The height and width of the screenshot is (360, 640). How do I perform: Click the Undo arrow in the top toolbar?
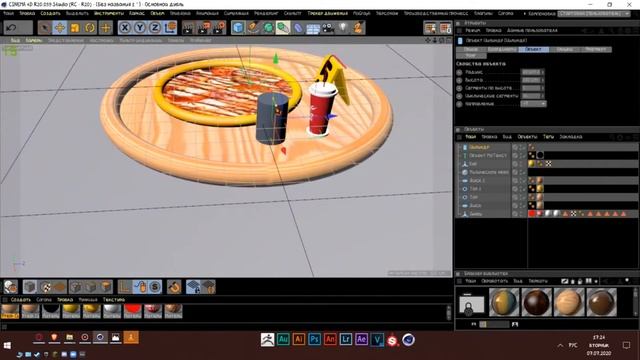[11, 28]
